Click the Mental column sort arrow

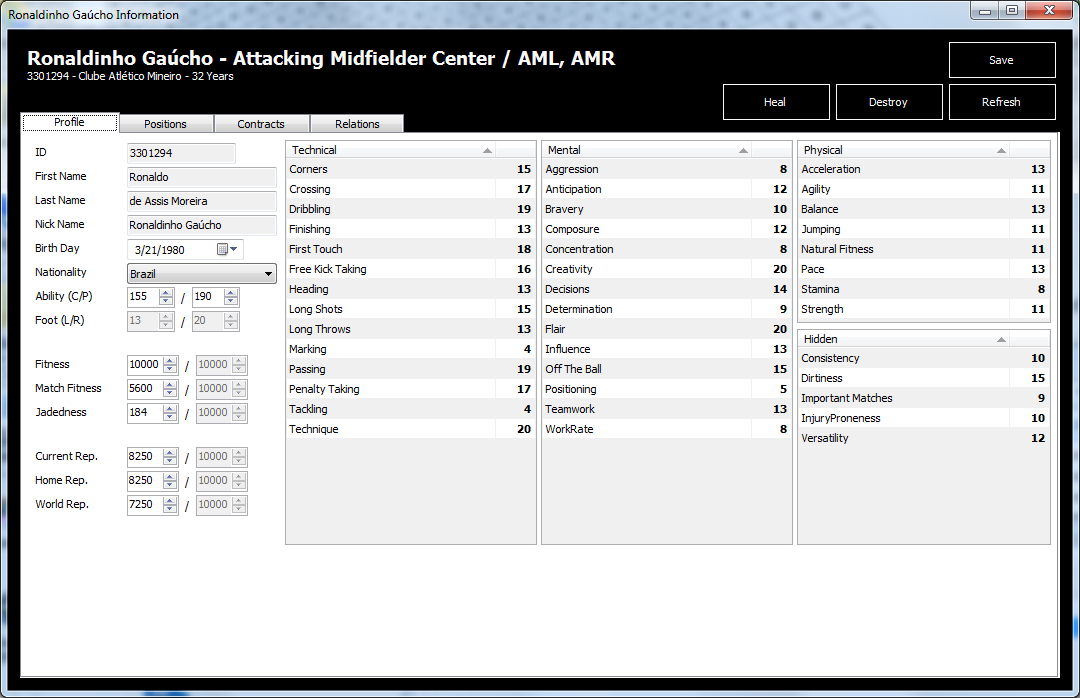coord(743,150)
